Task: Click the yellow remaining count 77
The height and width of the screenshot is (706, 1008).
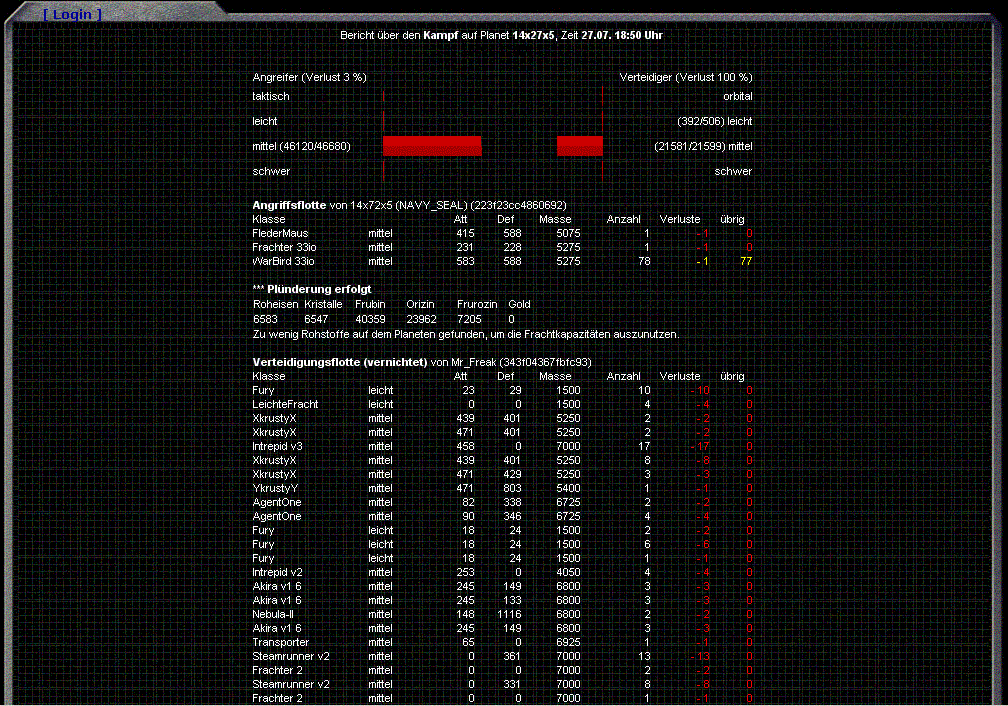Action: coord(745,261)
